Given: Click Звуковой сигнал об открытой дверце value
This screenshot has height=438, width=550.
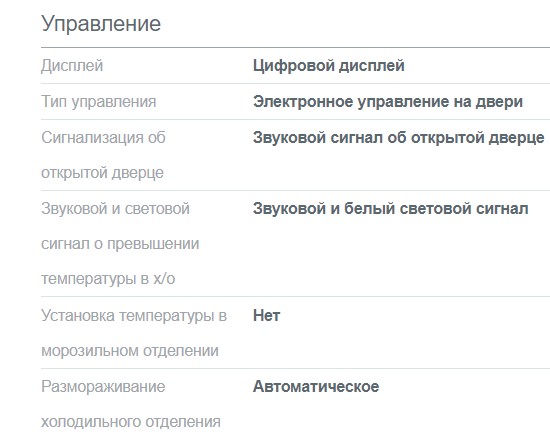Looking at the screenshot, I should [x=399, y=137].
